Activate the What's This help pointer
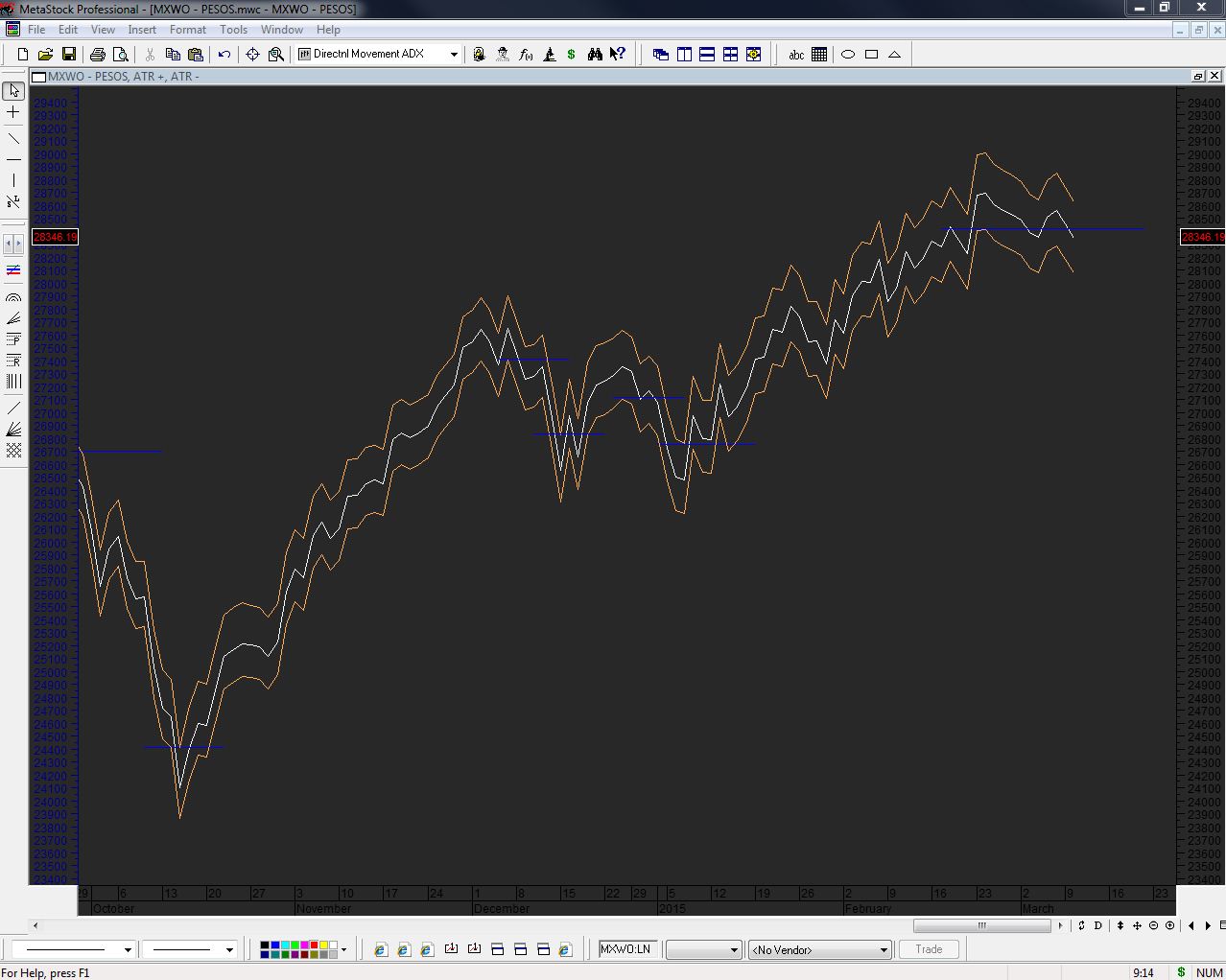The width and height of the screenshot is (1226, 980). [x=618, y=55]
